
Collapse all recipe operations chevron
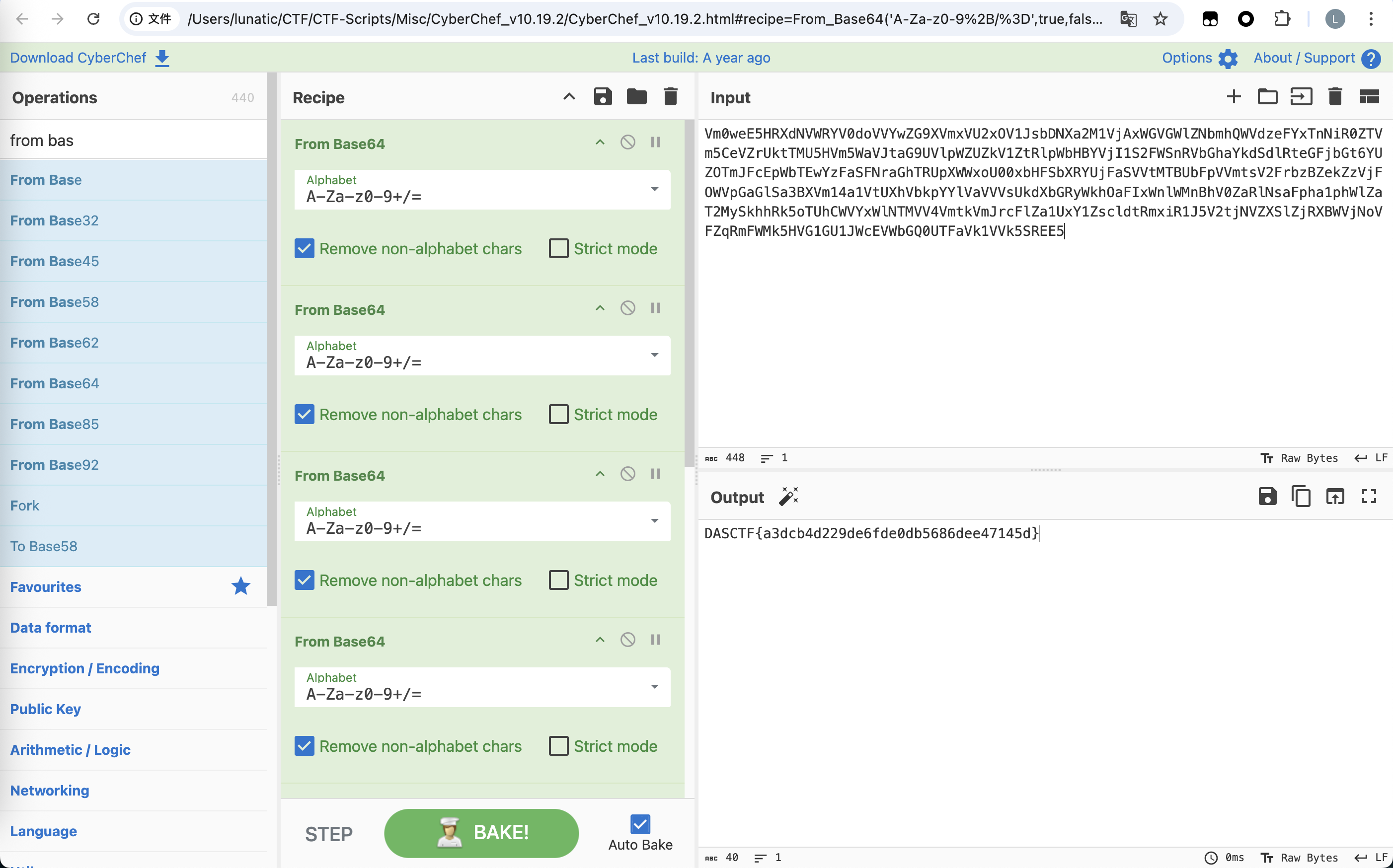(568, 96)
